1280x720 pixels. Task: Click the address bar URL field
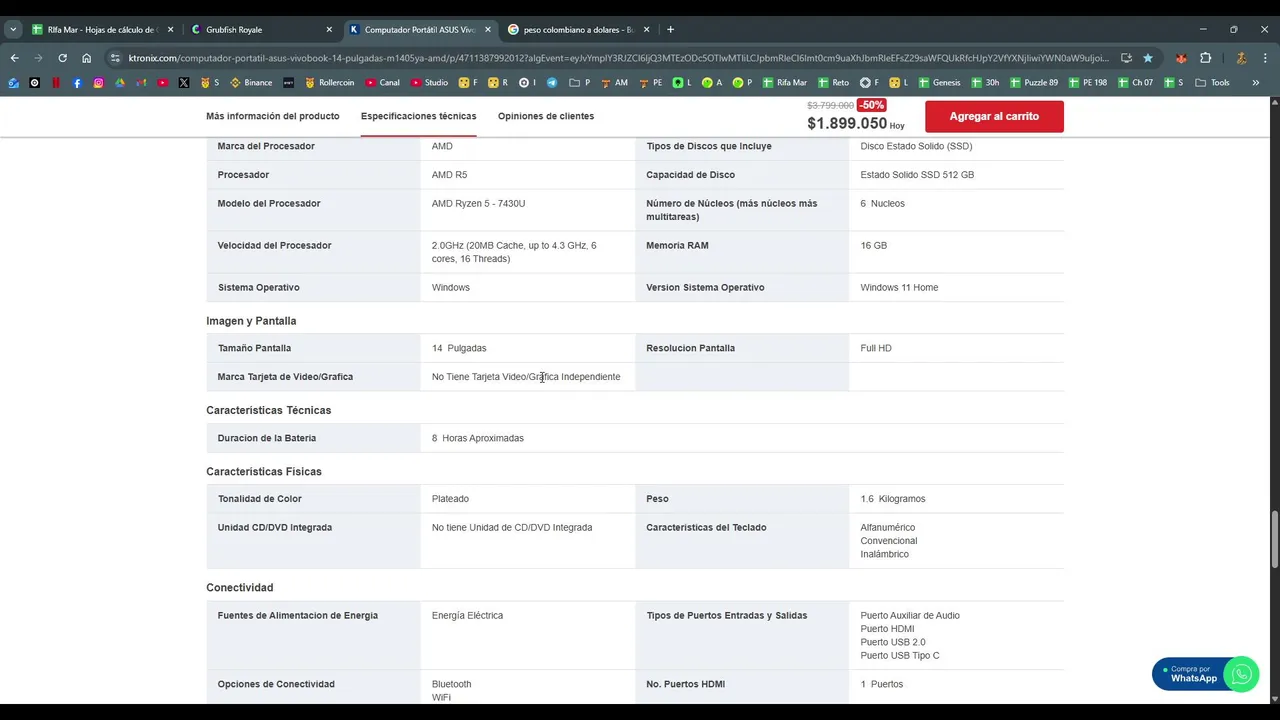618,58
